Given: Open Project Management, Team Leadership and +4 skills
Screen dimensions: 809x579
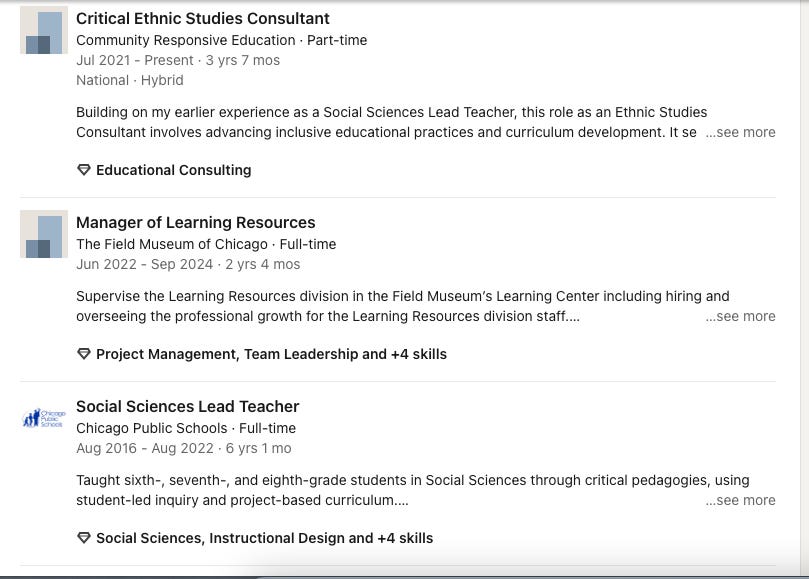Looking at the screenshot, I should pyautogui.click(x=271, y=354).
